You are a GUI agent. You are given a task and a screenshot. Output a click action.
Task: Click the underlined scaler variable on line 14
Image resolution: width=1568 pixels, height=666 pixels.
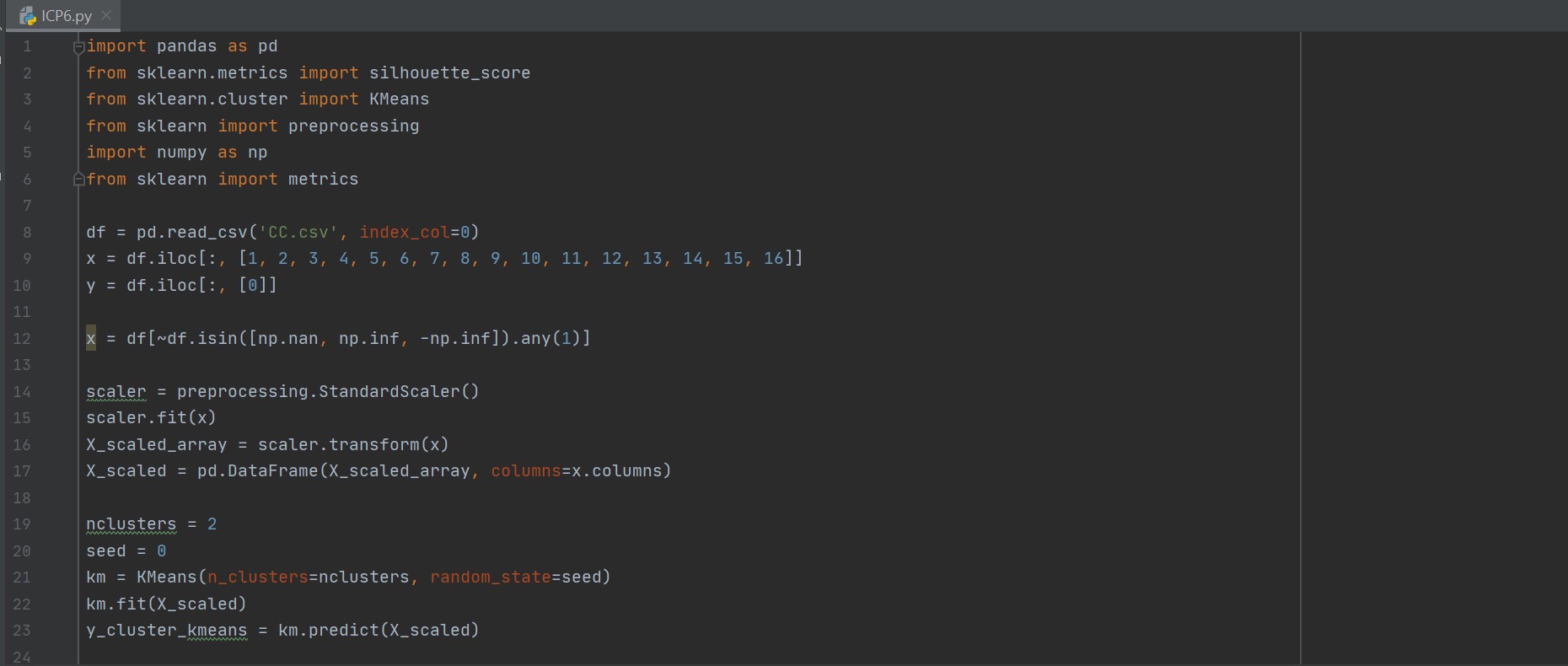coord(115,392)
